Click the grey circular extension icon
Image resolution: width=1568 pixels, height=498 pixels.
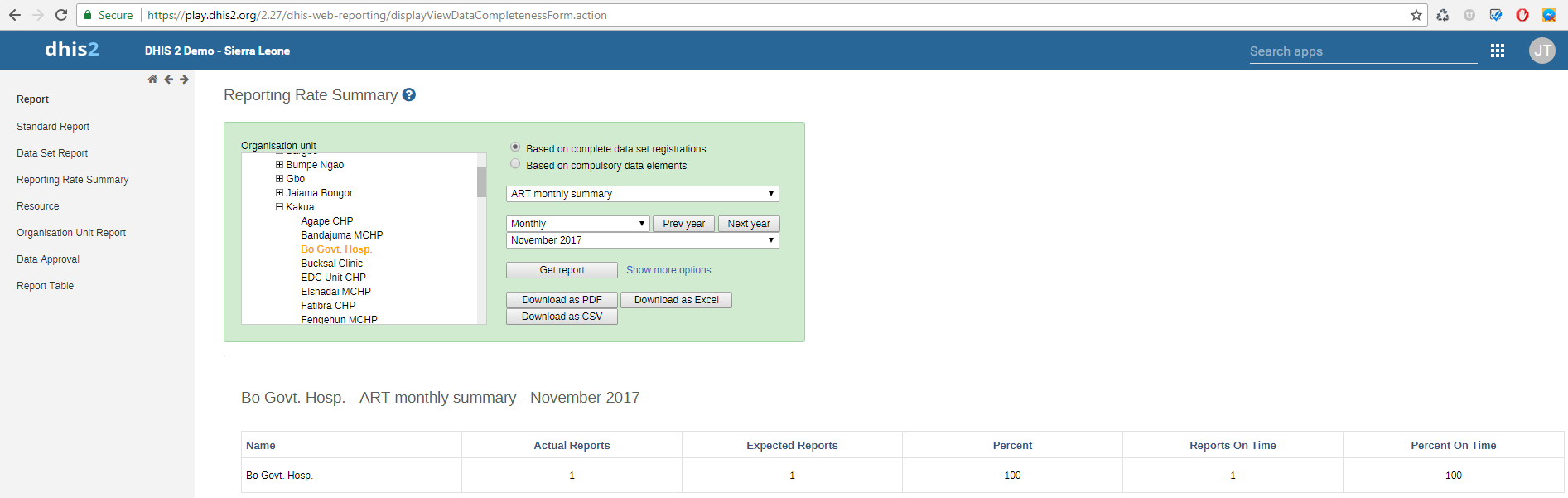tap(1469, 15)
